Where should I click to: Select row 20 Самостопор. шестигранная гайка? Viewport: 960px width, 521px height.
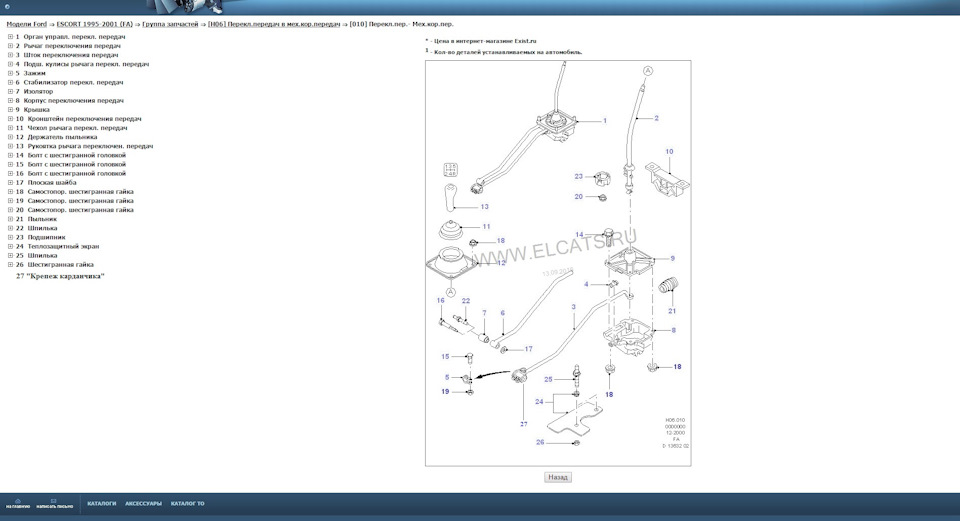point(74,210)
